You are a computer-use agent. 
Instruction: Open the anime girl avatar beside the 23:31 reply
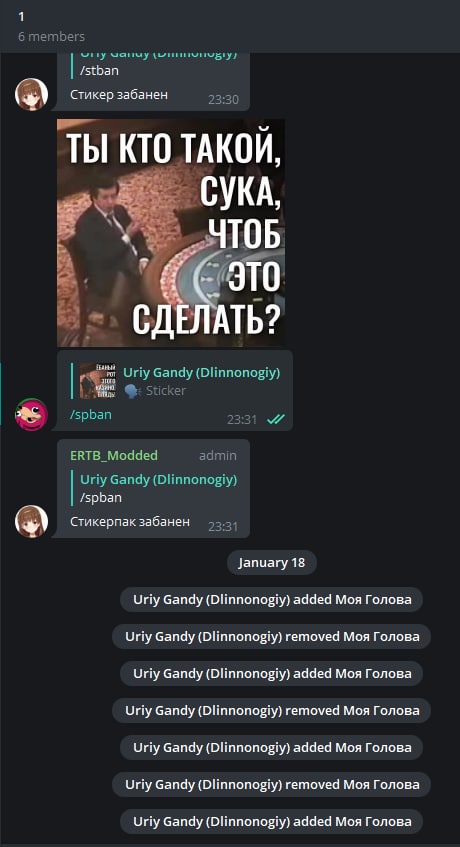pyautogui.click(x=31, y=521)
